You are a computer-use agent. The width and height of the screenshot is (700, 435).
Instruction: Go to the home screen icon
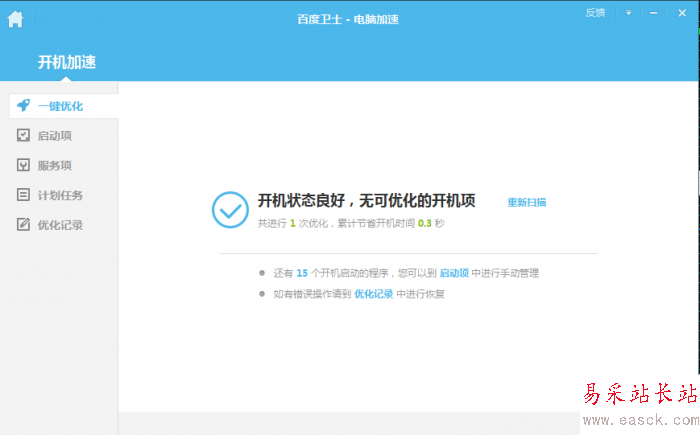point(15,19)
